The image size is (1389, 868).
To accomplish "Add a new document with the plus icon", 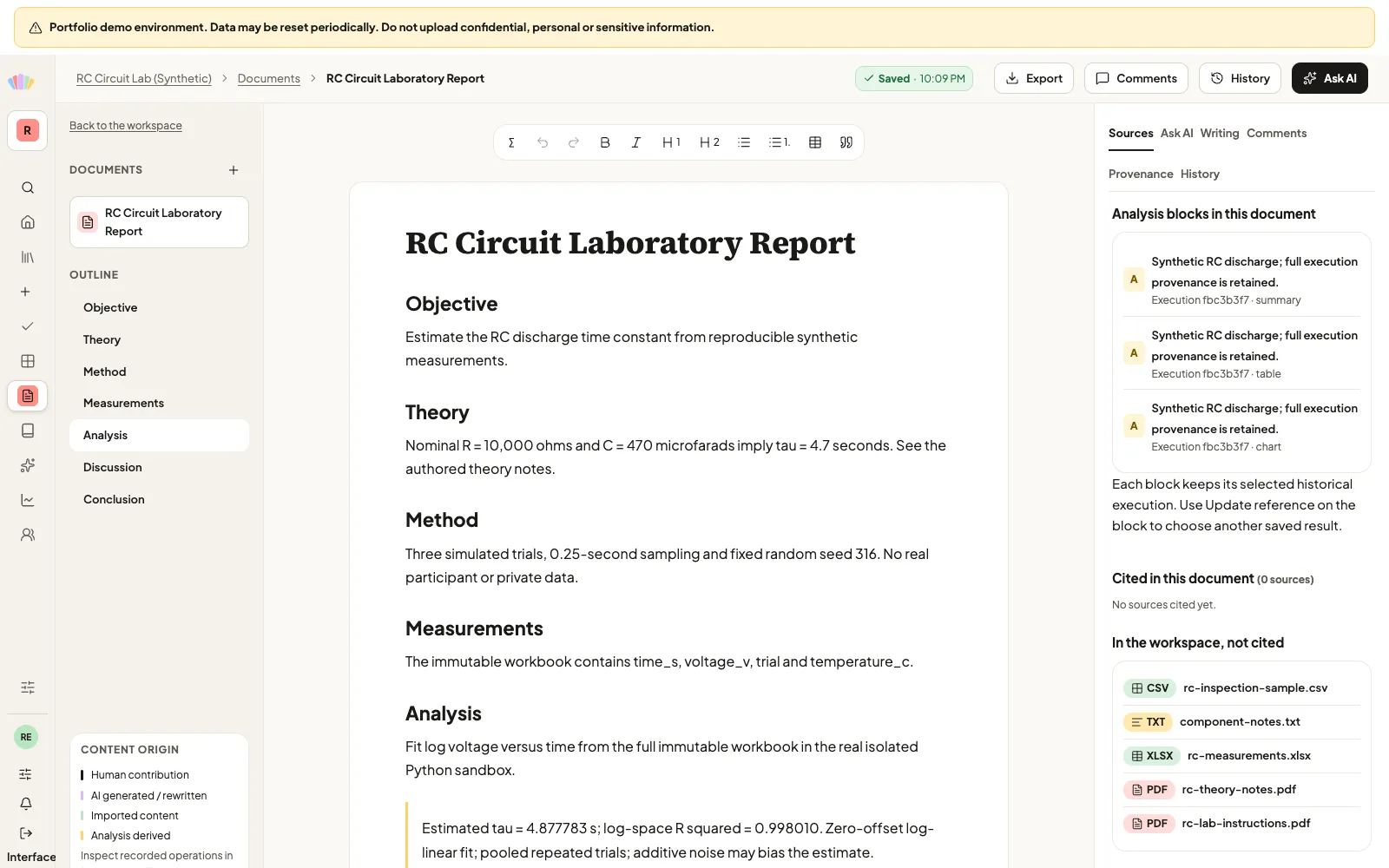I will pyautogui.click(x=234, y=170).
